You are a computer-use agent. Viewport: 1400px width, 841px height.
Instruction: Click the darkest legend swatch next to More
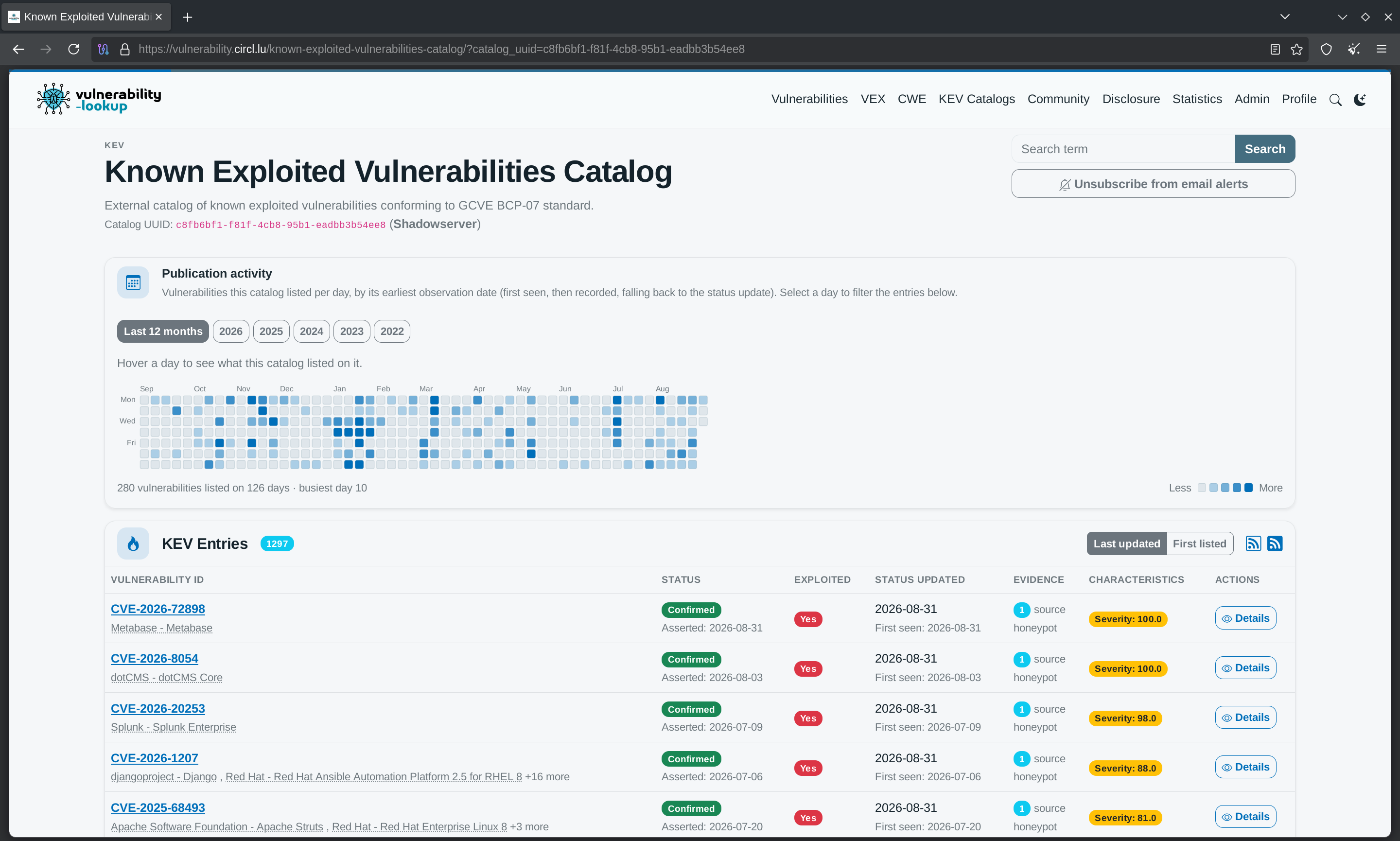click(1248, 488)
